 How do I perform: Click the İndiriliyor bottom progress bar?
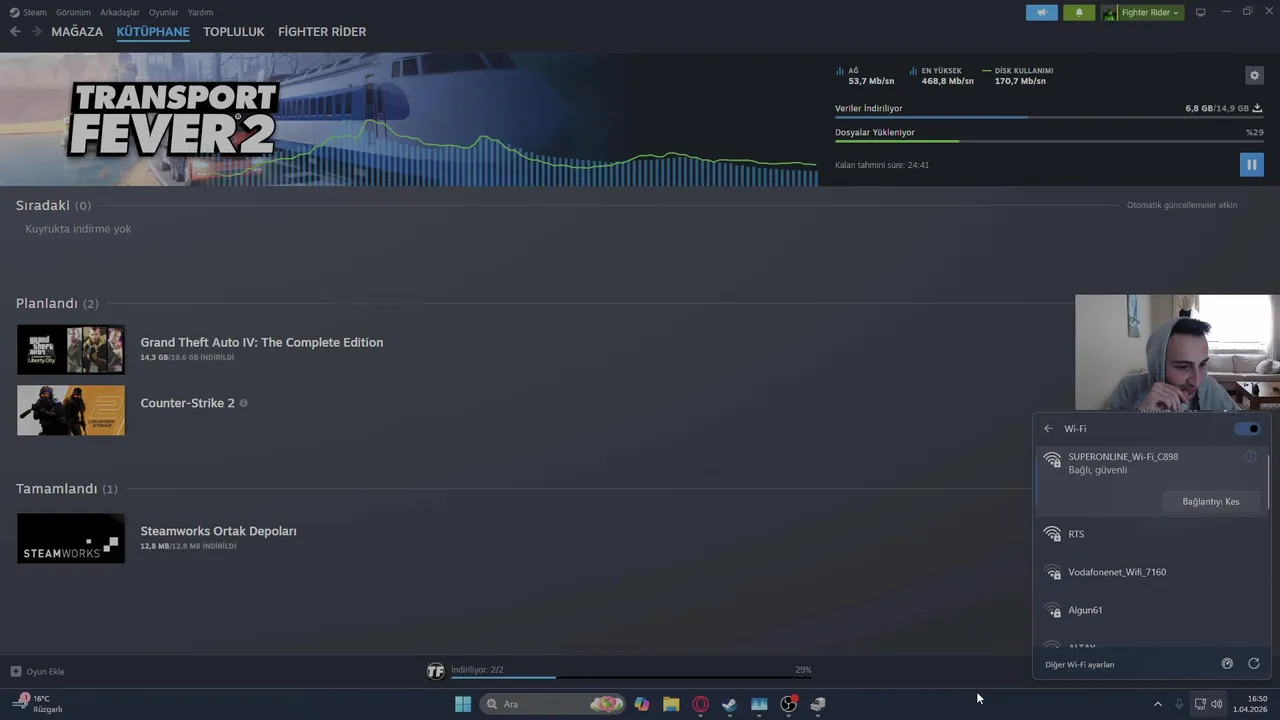tap(631, 678)
